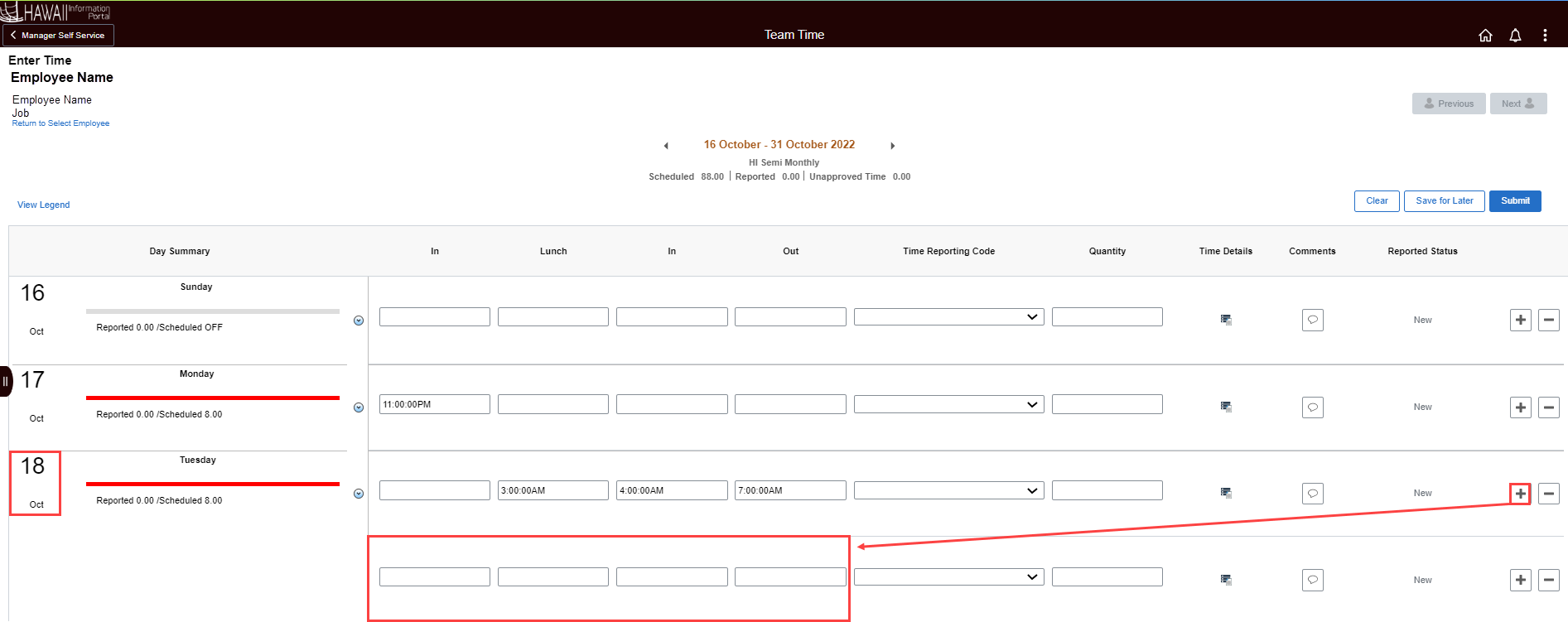Click the Clear button
The height and width of the screenshot is (622, 1568).
pyautogui.click(x=1377, y=201)
